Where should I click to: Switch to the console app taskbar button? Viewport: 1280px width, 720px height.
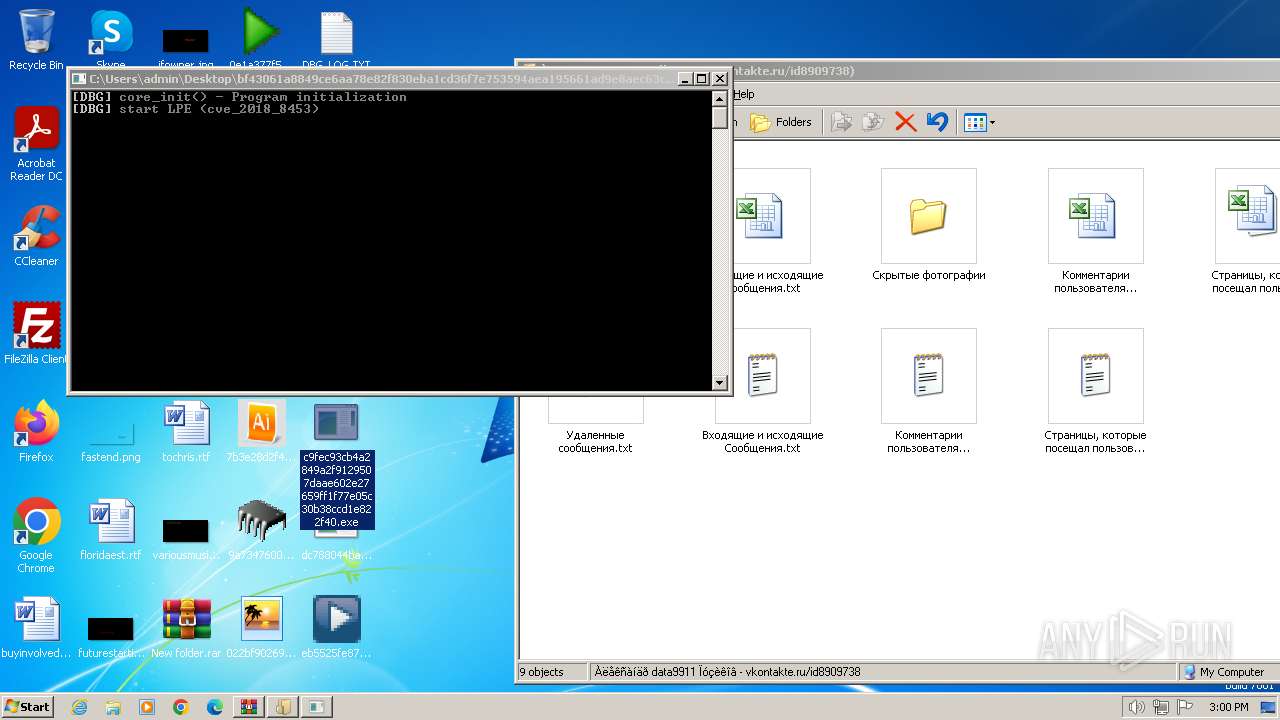tap(317, 707)
